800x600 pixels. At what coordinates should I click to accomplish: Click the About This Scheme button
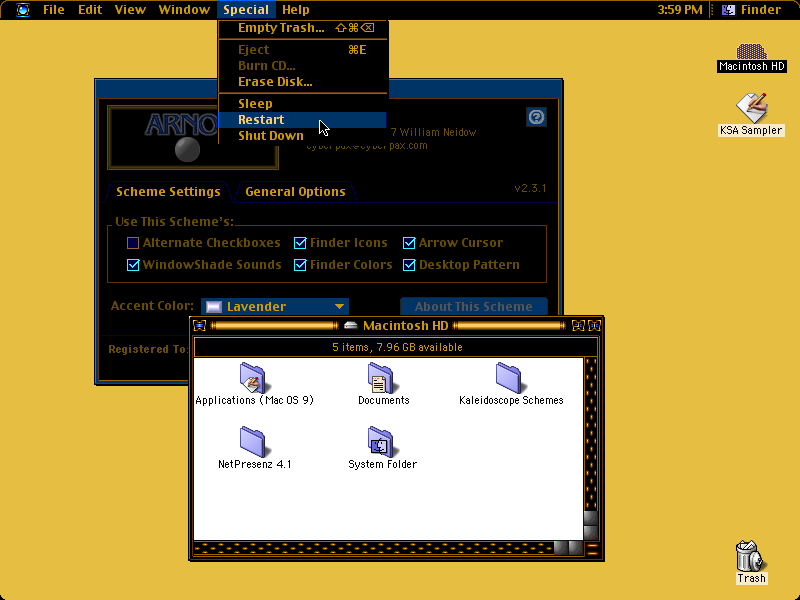(x=473, y=307)
